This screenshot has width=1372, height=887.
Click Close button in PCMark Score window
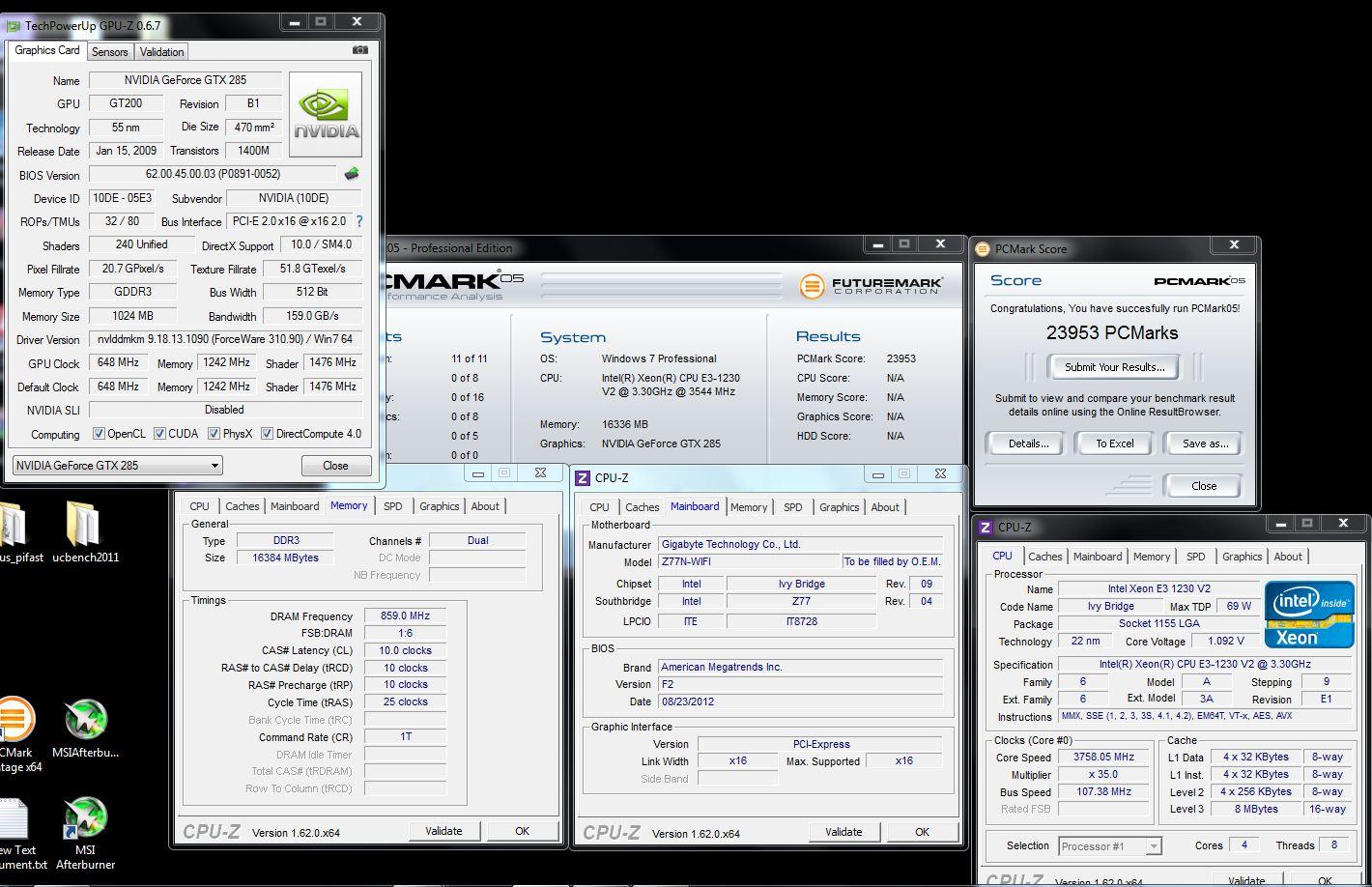click(1204, 486)
